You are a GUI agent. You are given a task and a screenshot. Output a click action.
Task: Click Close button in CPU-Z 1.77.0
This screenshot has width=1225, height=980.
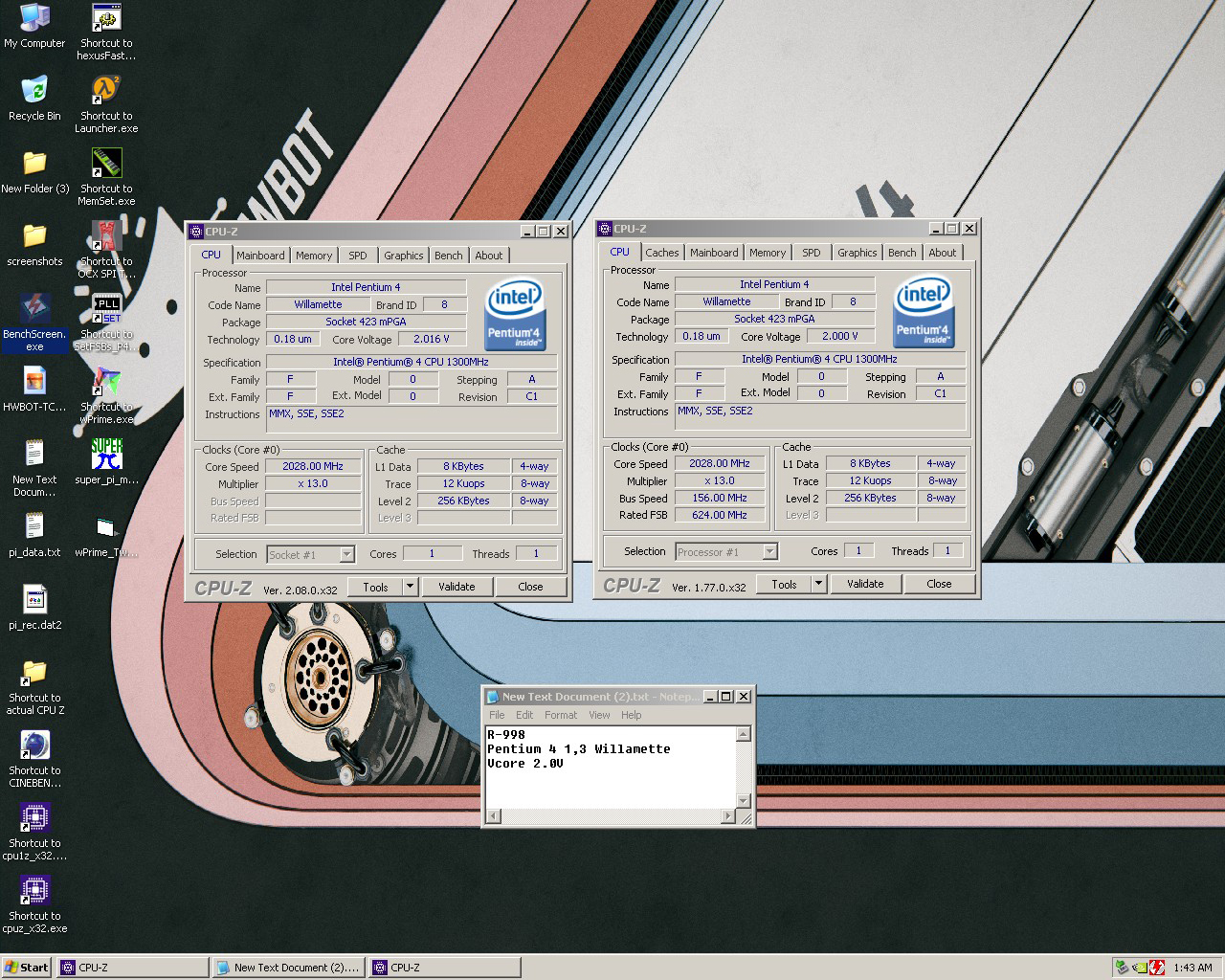[939, 584]
